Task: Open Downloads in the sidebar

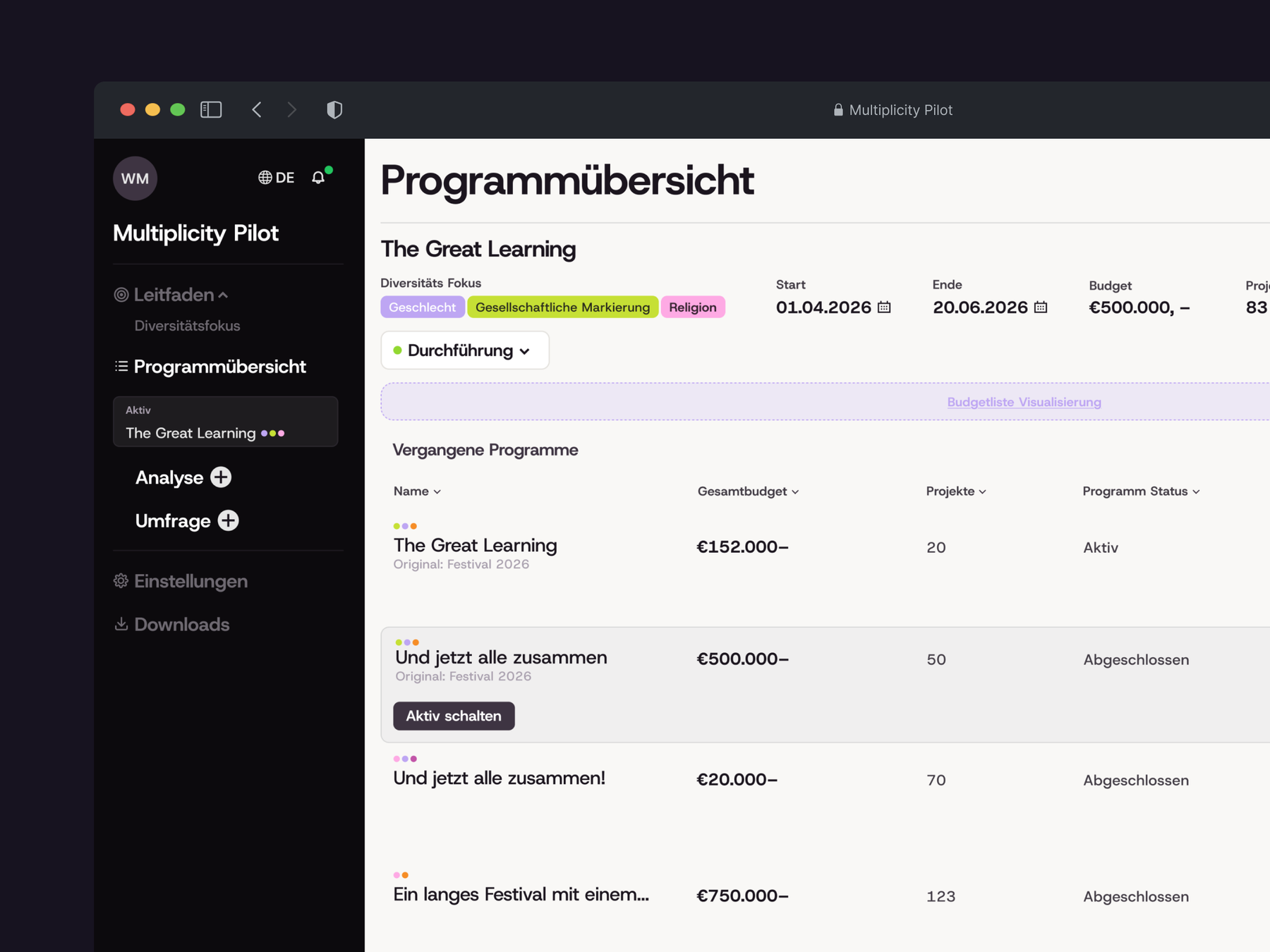Action: [x=182, y=624]
